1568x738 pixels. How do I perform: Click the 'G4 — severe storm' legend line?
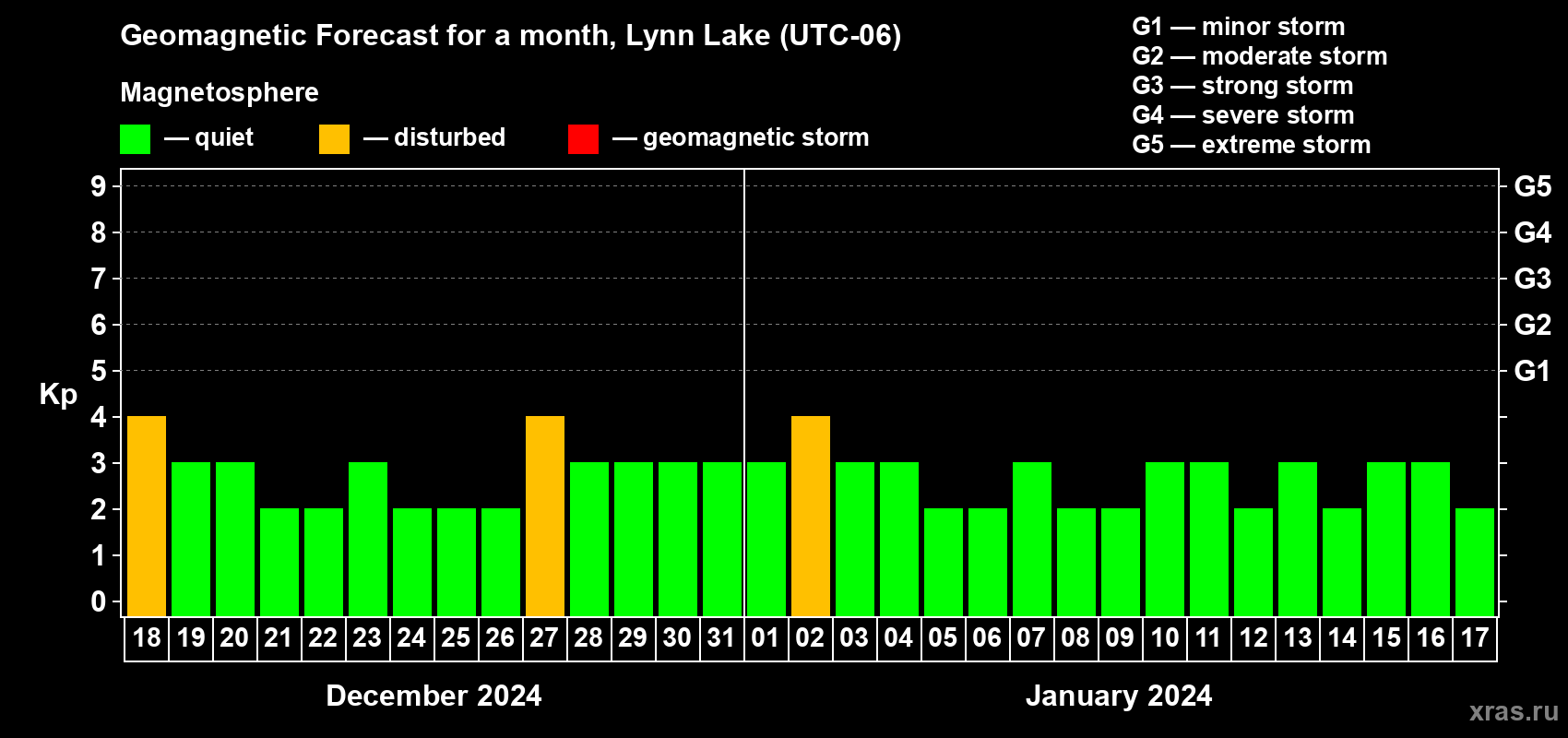(1243, 115)
